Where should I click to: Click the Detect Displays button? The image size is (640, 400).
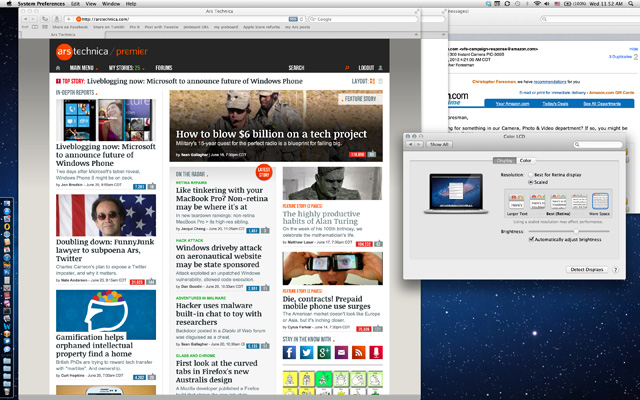pyautogui.click(x=587, y=270)
